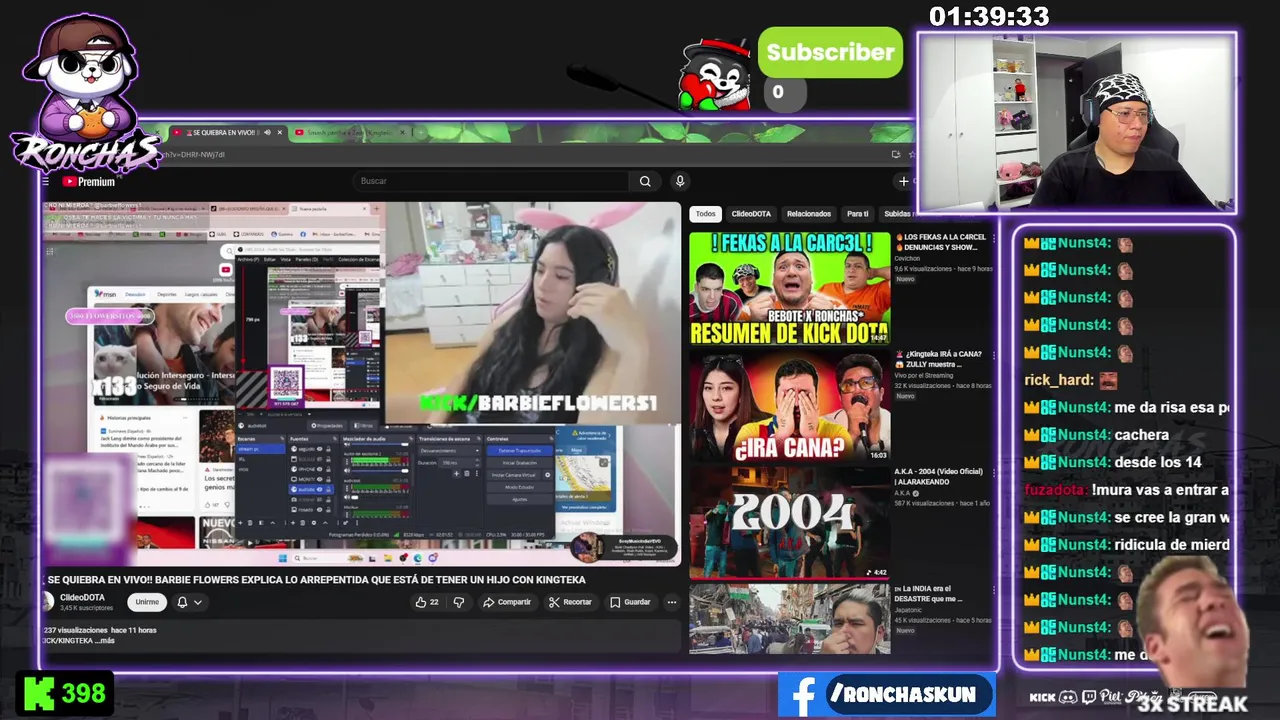
Task: Select the Relacionados filter chip
Action: [x=809, y=214]
